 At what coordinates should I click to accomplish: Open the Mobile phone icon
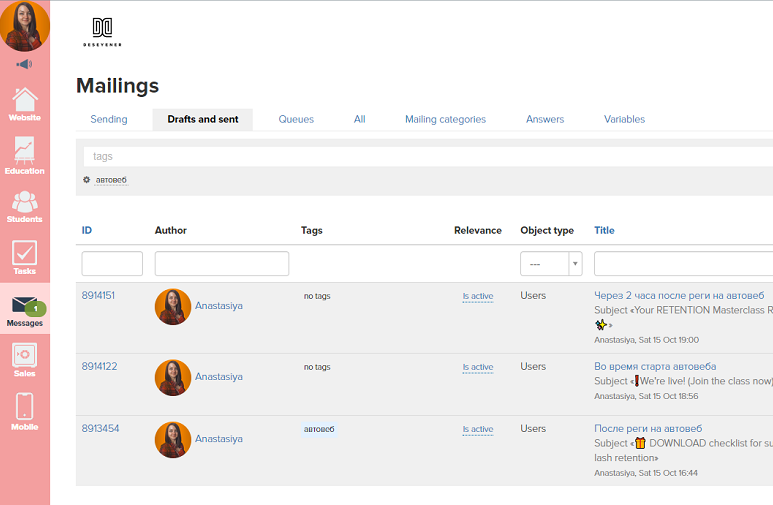click(x=25, y=410)
